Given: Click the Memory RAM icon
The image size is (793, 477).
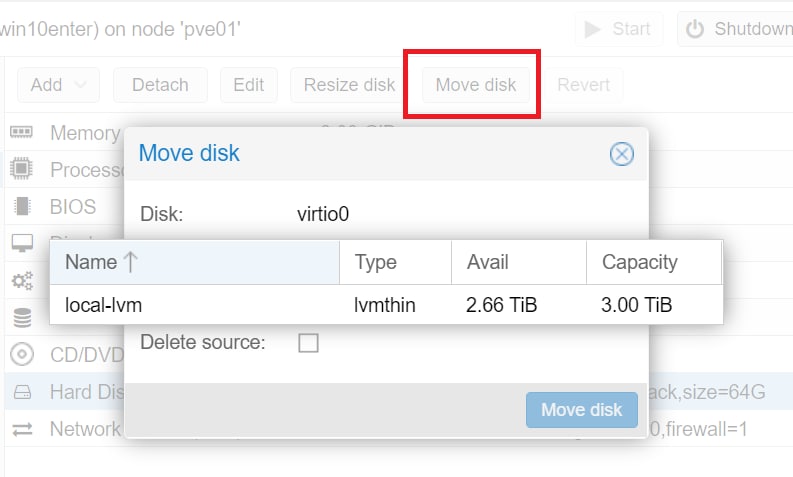Looking at the screenshot, I should pyautogui.click(x=21, y=133).
